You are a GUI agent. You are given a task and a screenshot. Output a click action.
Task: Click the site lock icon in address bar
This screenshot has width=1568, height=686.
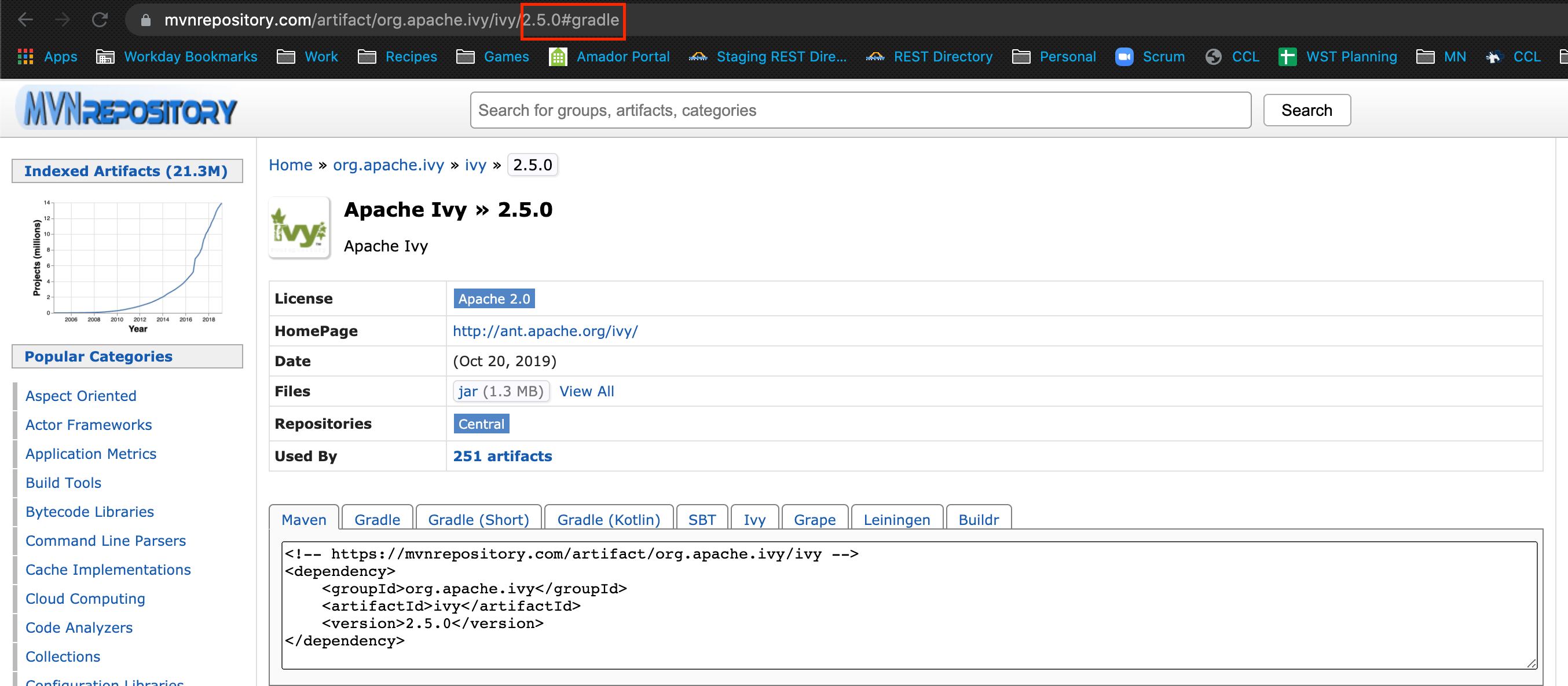pos(145,20)
